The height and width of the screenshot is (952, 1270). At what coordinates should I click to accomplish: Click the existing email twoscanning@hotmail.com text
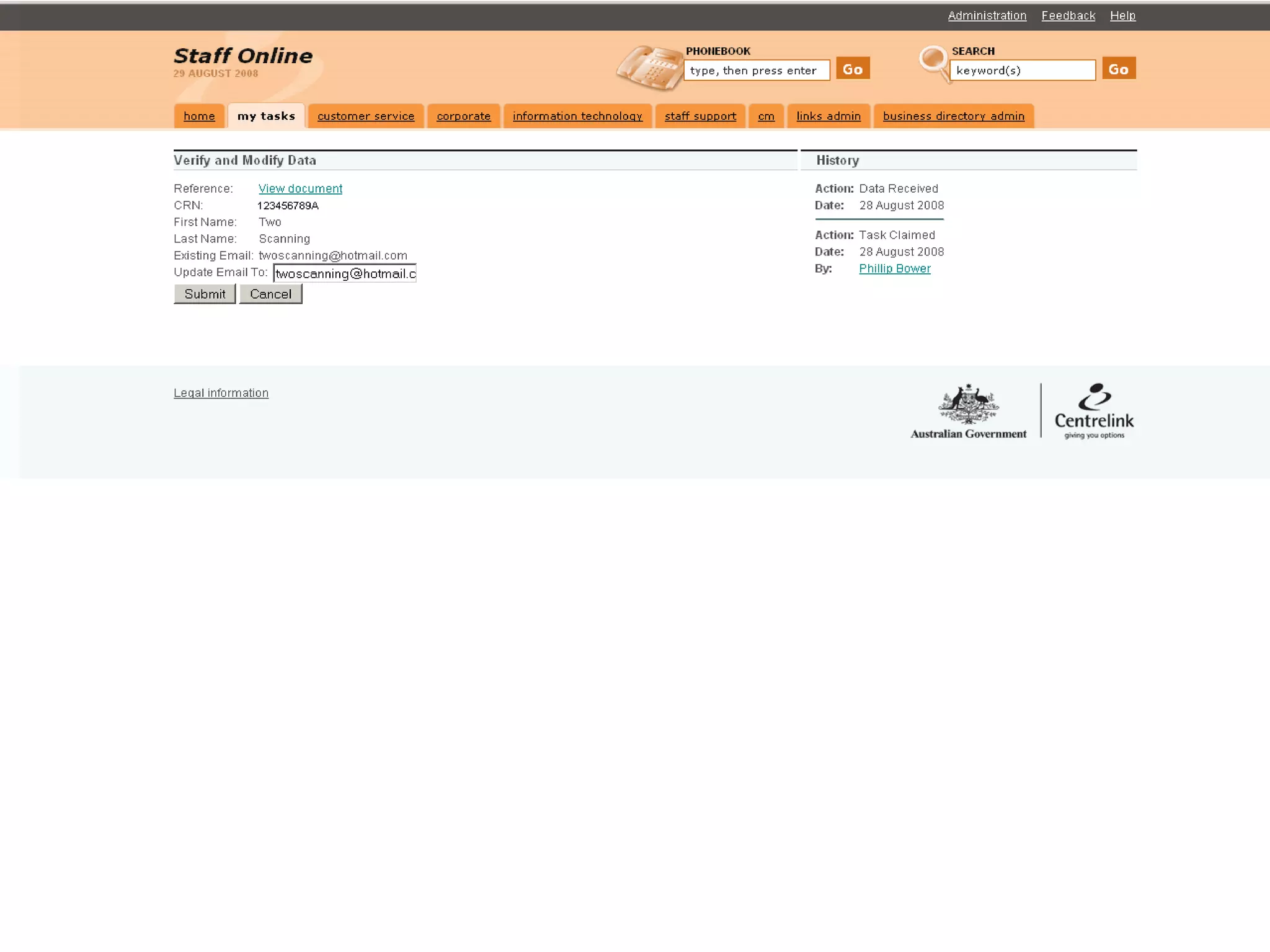click(x=333, y=255)
